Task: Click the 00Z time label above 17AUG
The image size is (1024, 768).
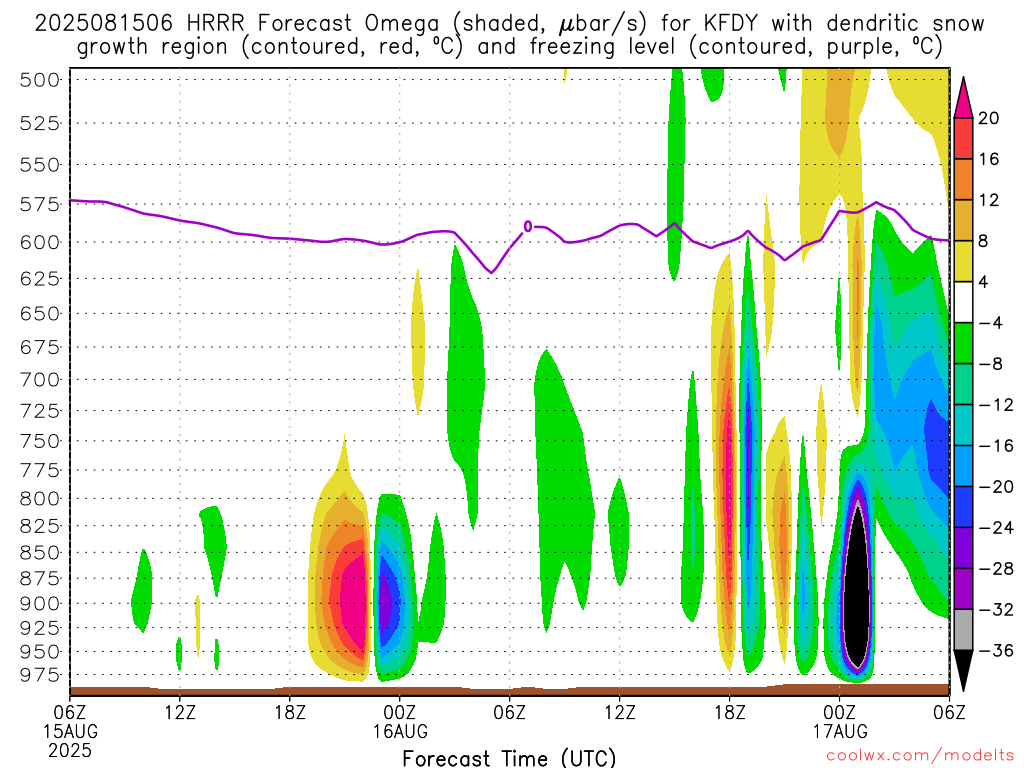Action: tap(839, 712)
